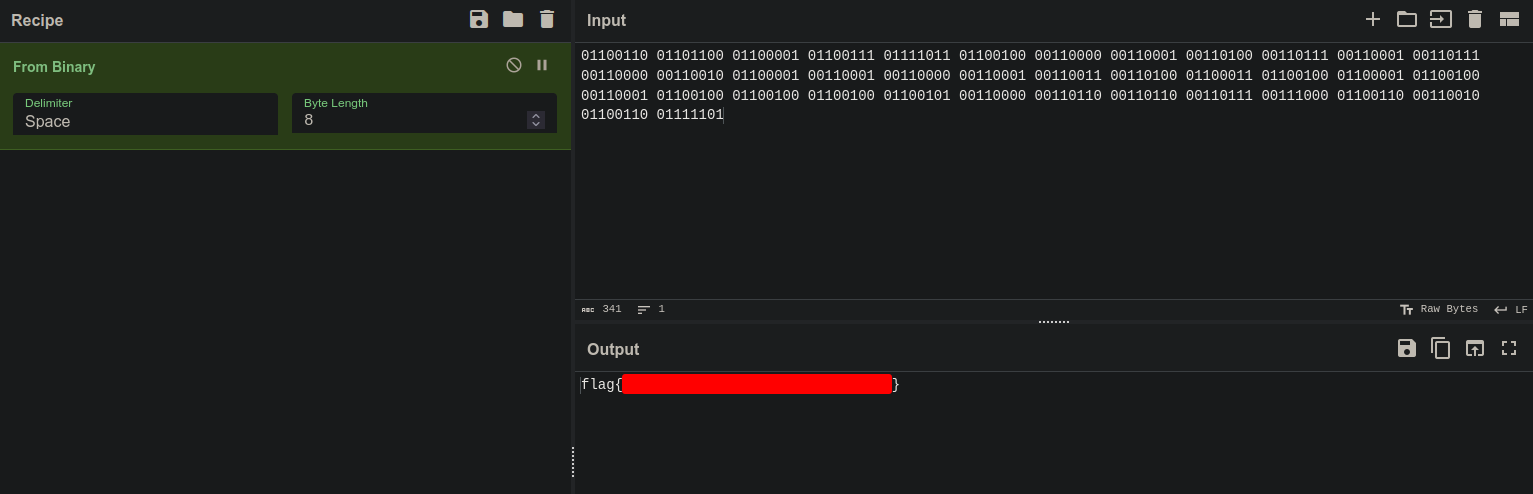The height and width of the screenshot is (494, 1533).
Task: Add a new input tab
Action: (1373, 19)
